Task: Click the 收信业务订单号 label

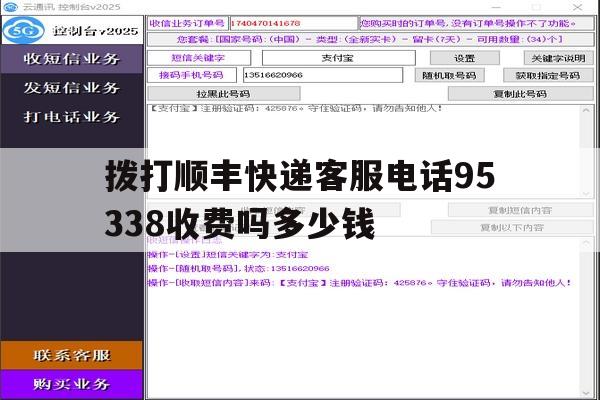Action: click(188, 23)
